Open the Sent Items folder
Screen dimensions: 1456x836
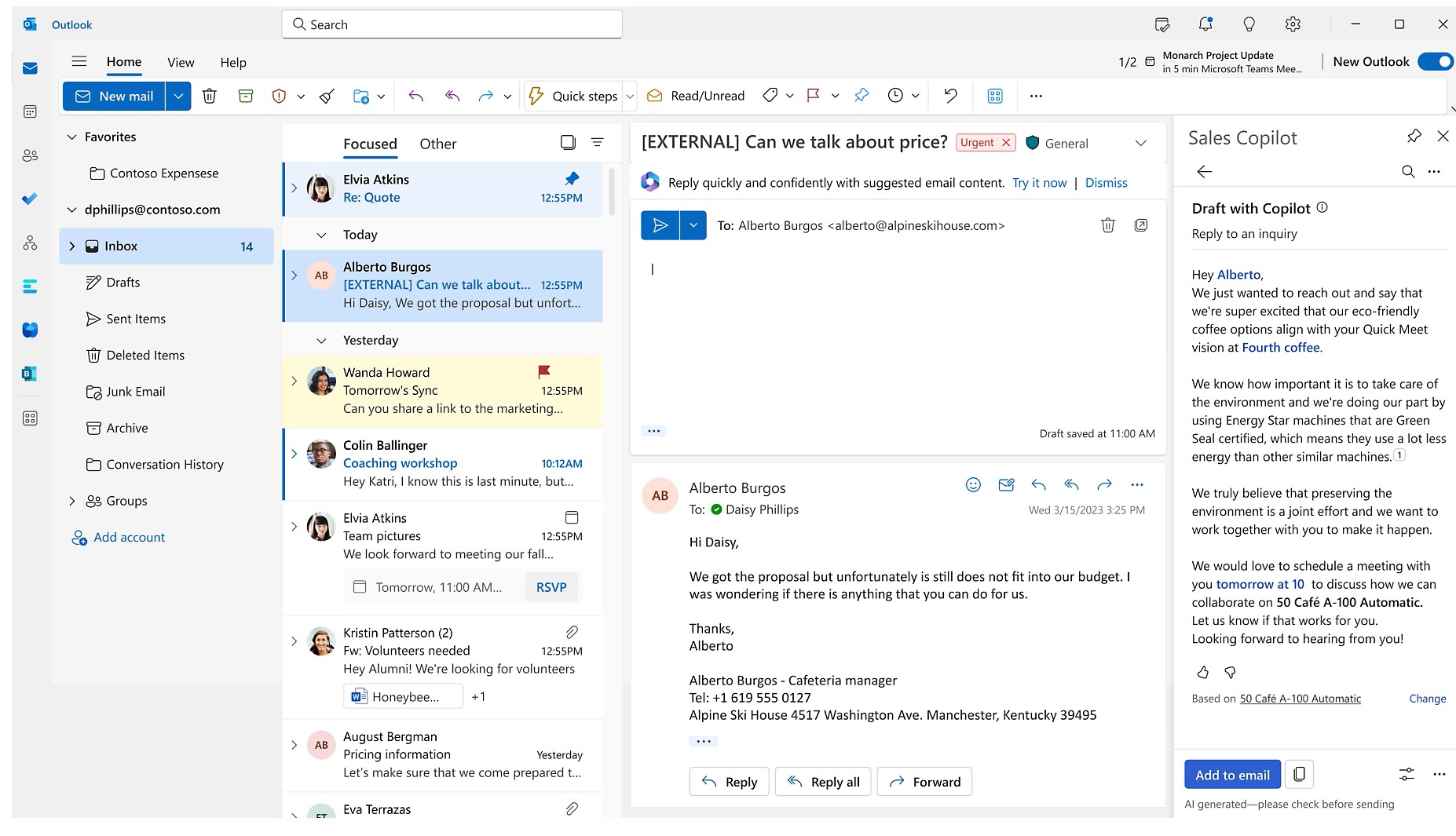click(166, 319)
